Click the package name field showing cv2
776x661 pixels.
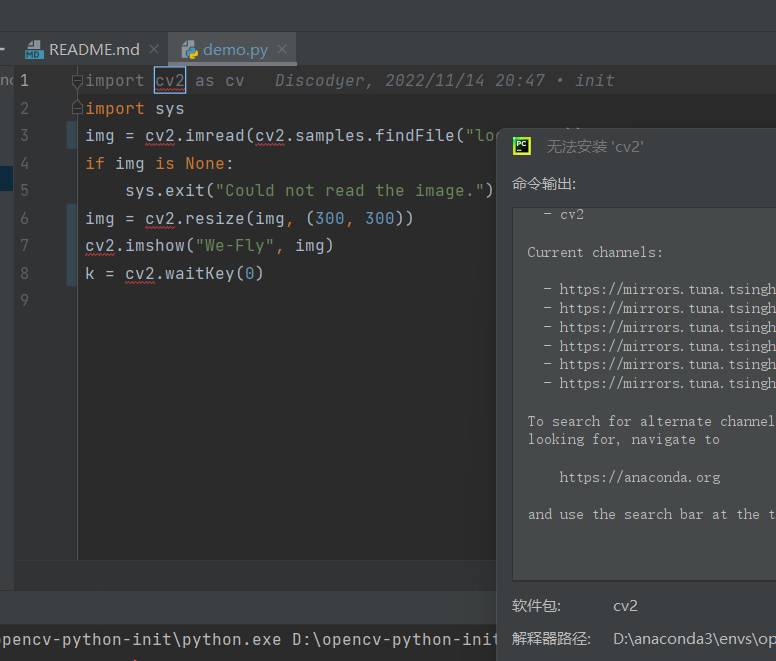pyautogui.click(x=625, y=606)
